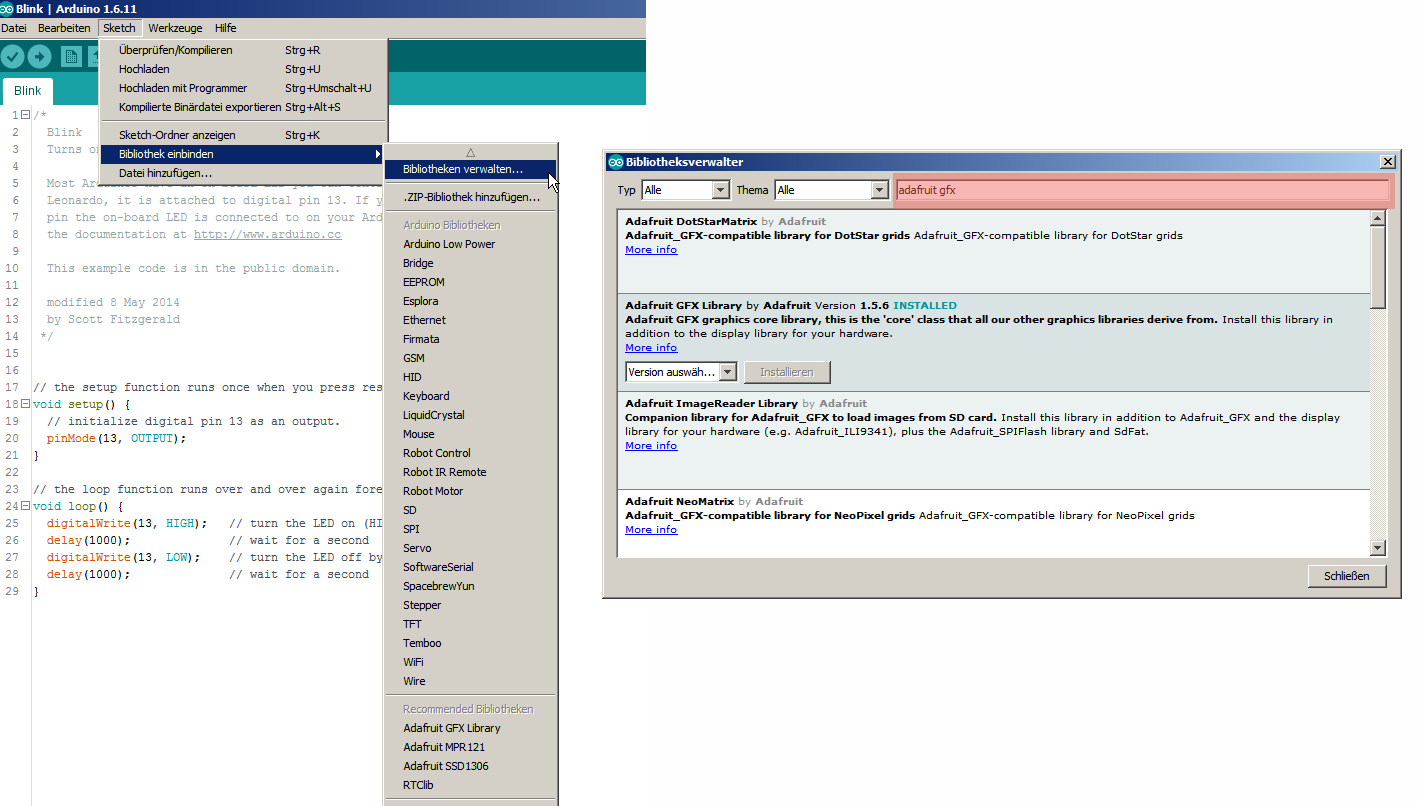The height and width of the screenshot is (806, 1418).
Task: Collapse the setup function at line 18
Action: click(x=26, y=404)
